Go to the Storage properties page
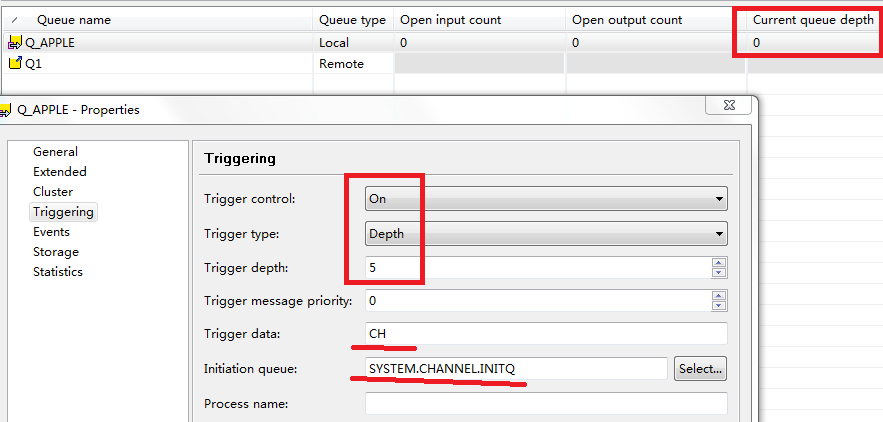883x422 pixels. pyautogui.click(x=55, y=252)
